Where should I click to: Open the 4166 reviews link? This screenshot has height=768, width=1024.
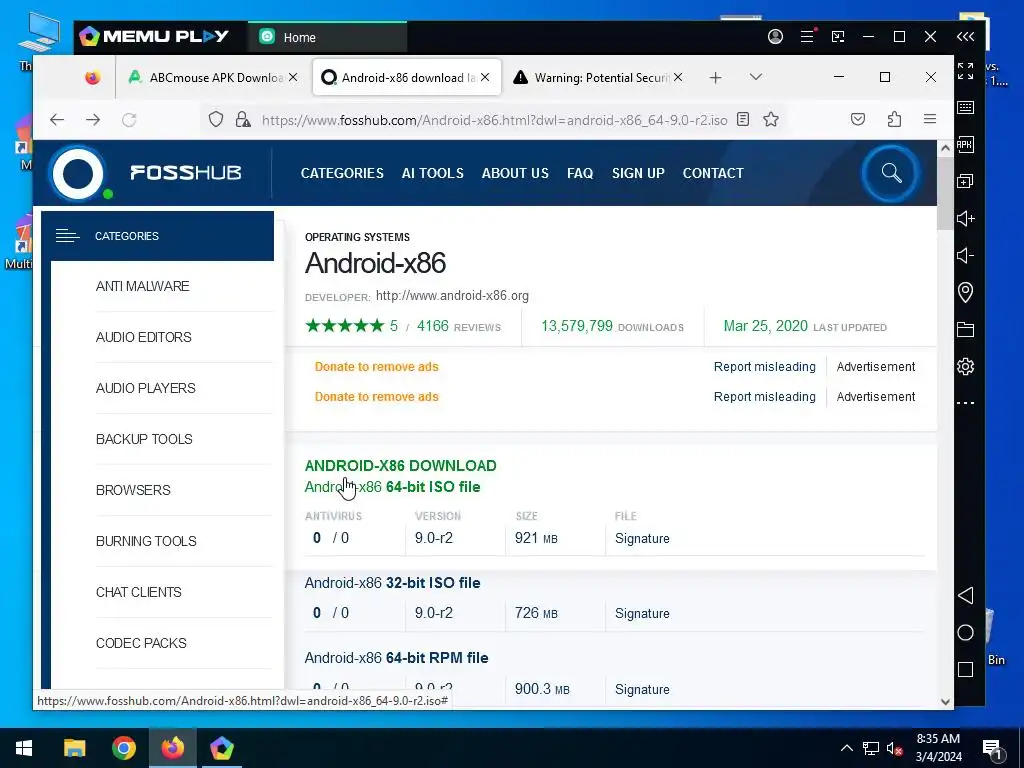click(458, 326)
